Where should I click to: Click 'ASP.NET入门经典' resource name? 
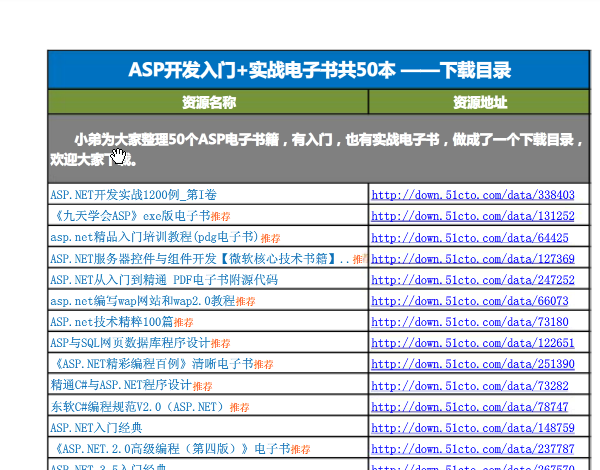(96, 428)
